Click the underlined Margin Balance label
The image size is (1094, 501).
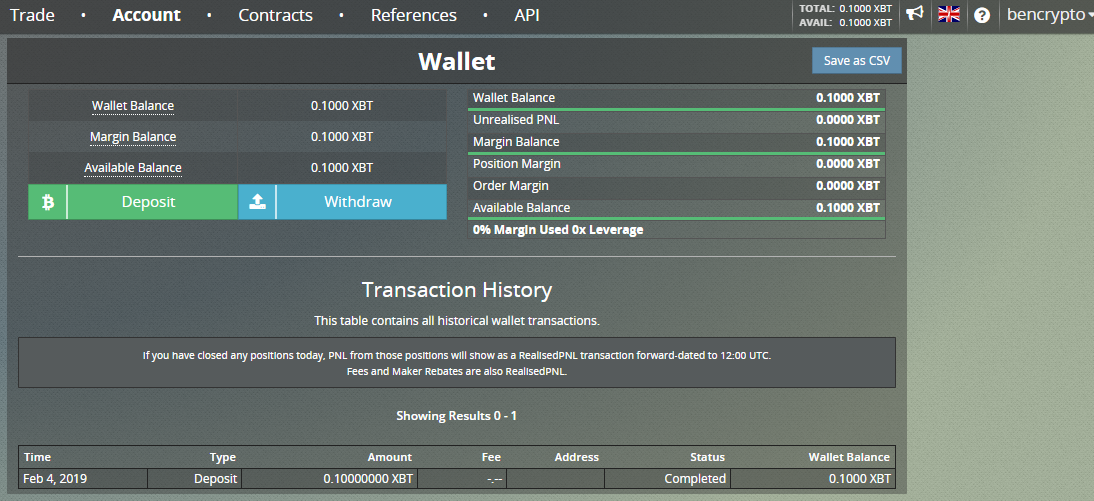pyautogui.click(x=133, y=137)
